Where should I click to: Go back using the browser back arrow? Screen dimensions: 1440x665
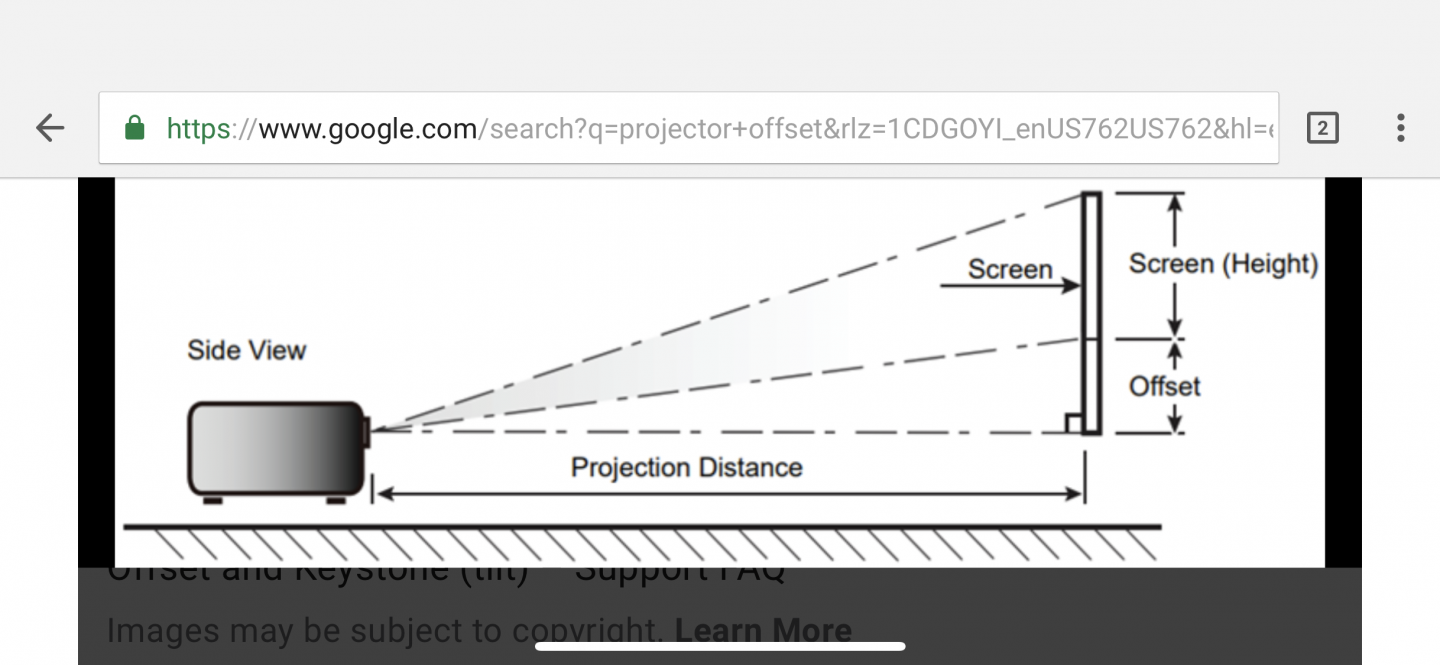(x=50, y=127)
